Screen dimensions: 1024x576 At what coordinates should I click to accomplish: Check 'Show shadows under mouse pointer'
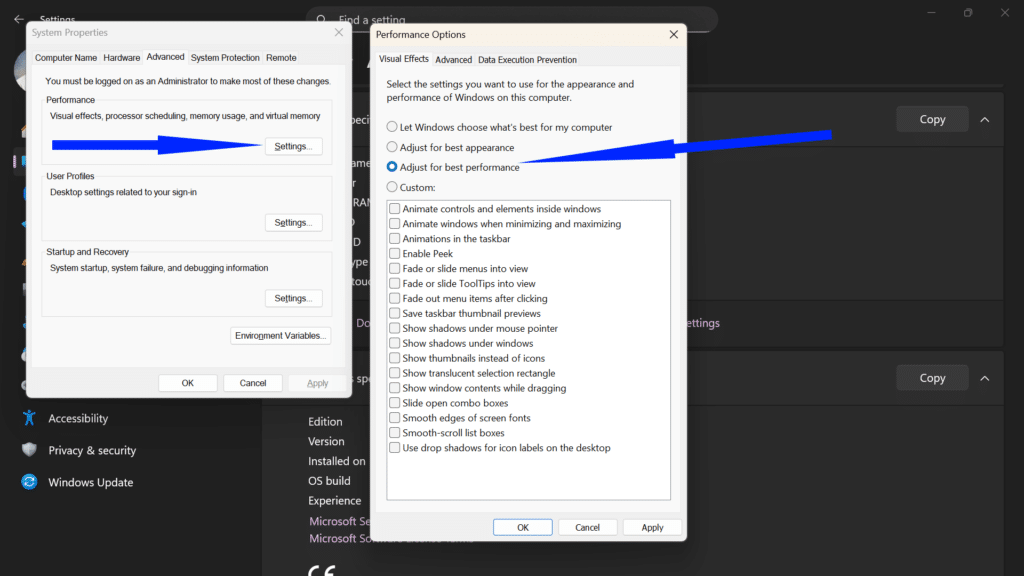pyautogui.click(x=394, y=328)
